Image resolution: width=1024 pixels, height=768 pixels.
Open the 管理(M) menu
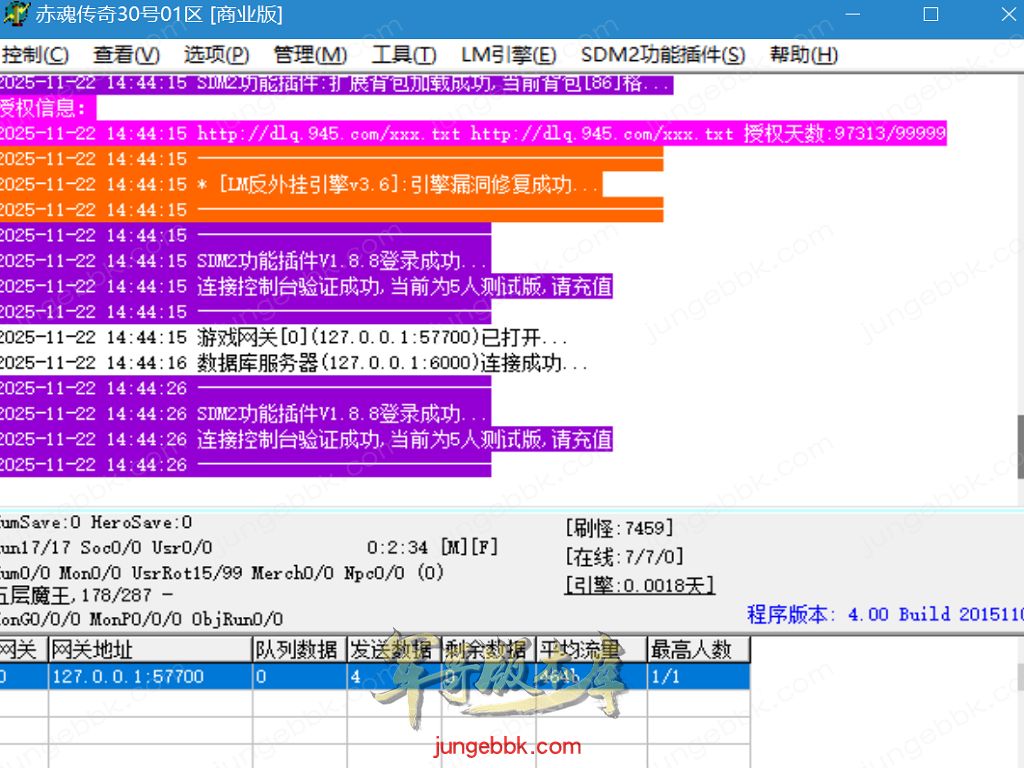click(x=310, y=55)
